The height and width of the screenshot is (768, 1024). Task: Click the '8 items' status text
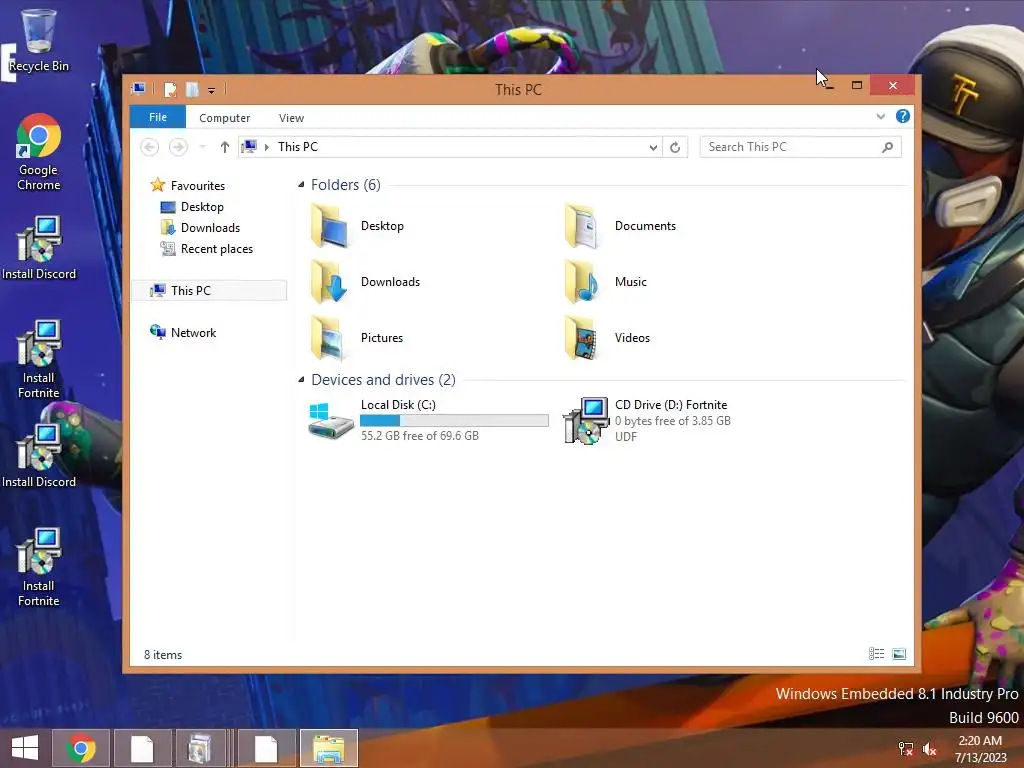[x=163, y=654]
